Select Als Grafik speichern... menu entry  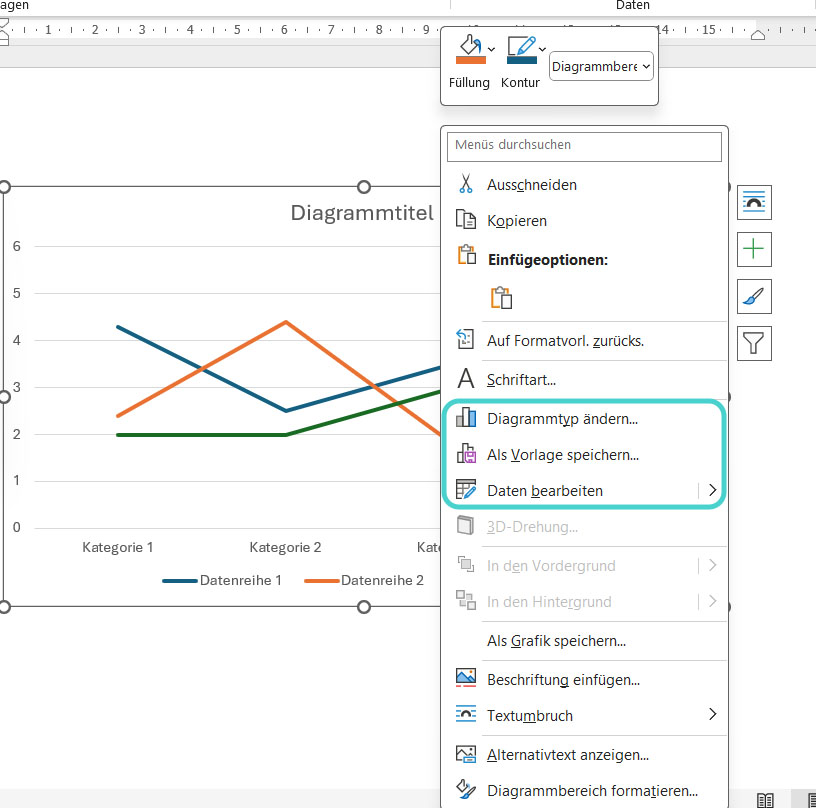coord(584,641)
